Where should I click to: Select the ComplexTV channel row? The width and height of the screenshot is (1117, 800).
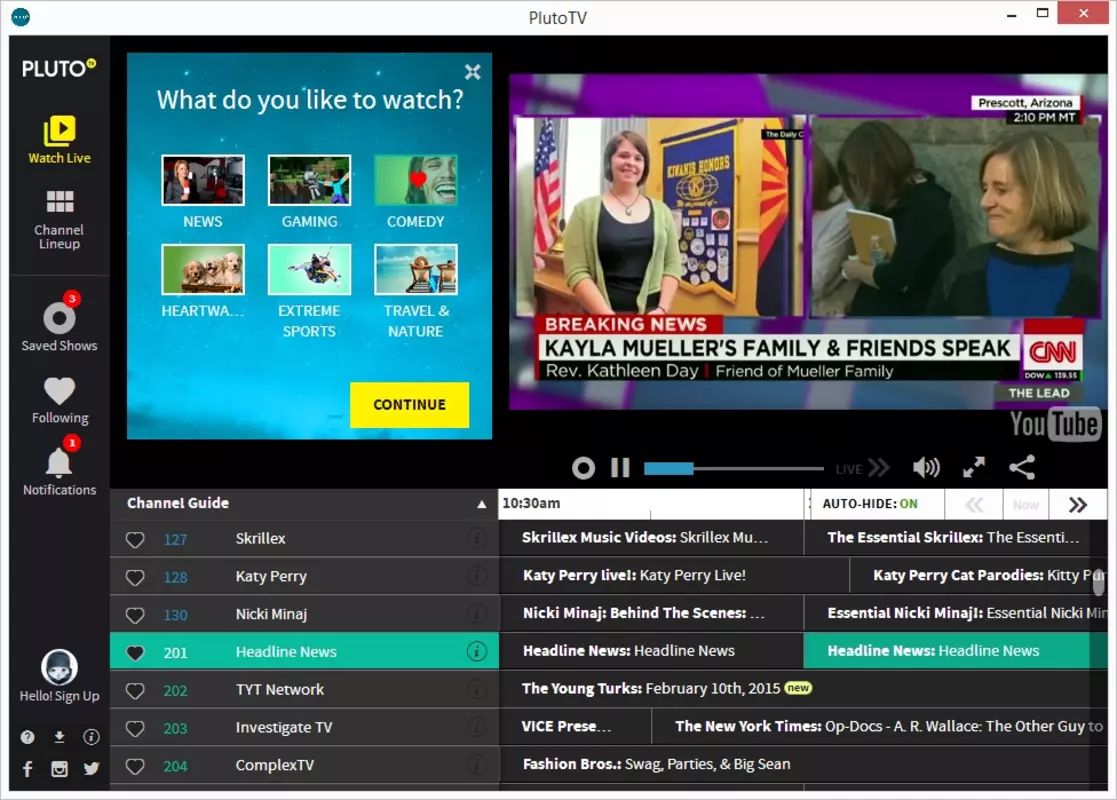click(x=304, y=765)
